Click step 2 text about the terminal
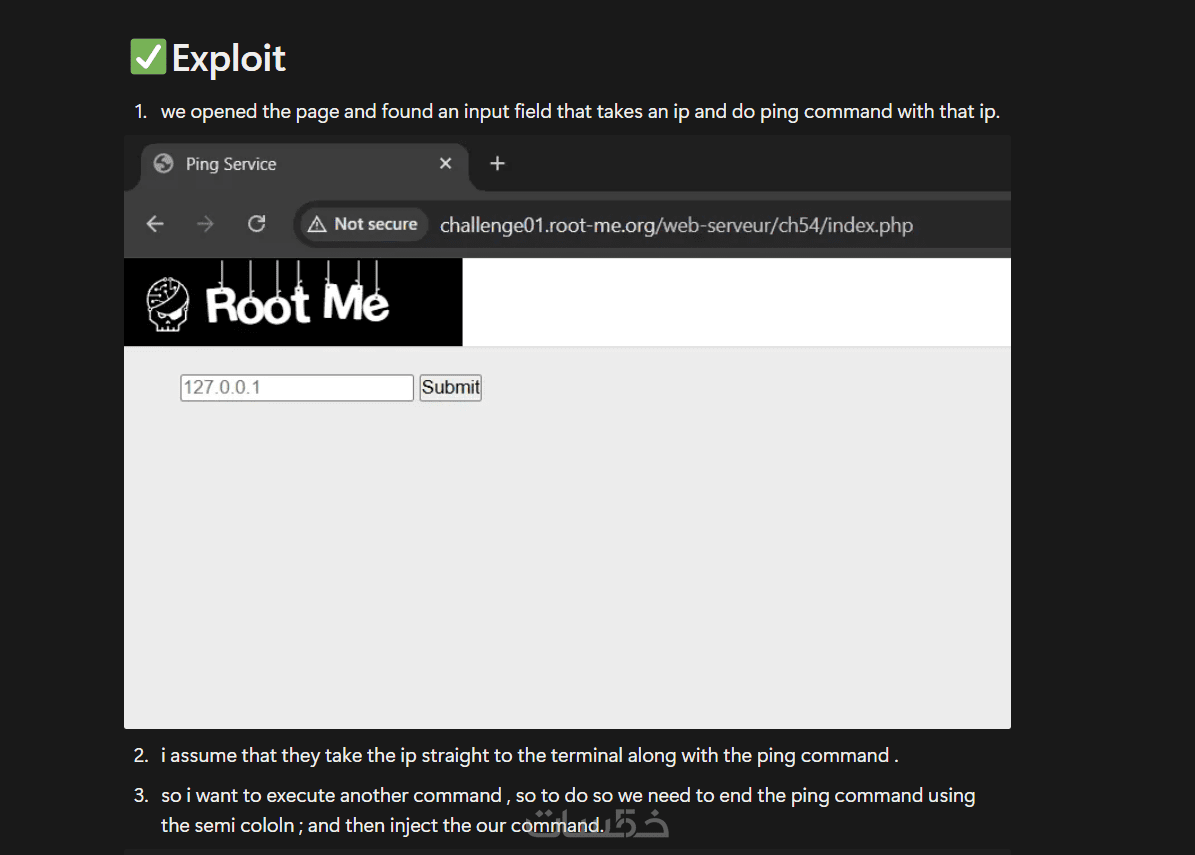Screen dimensions: 1195x855 click(529, 756)
